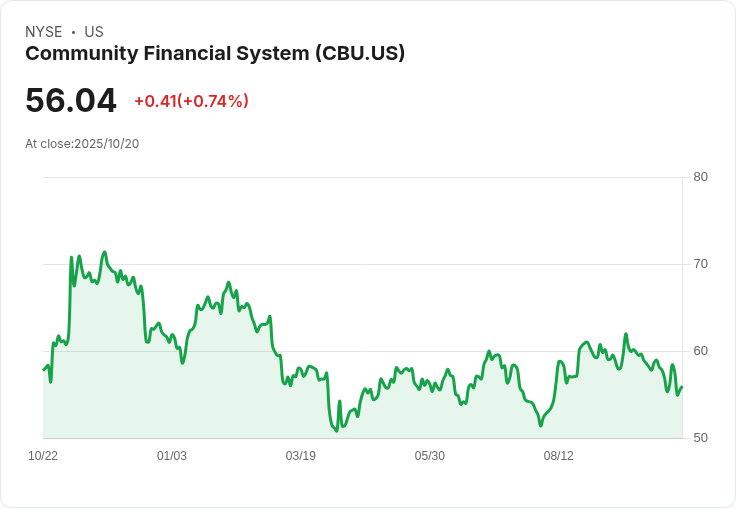Screen dimensions: 736x508
Task: Open the Community Financial System (CBU.US) title
Action: click(x=215, y=54)
